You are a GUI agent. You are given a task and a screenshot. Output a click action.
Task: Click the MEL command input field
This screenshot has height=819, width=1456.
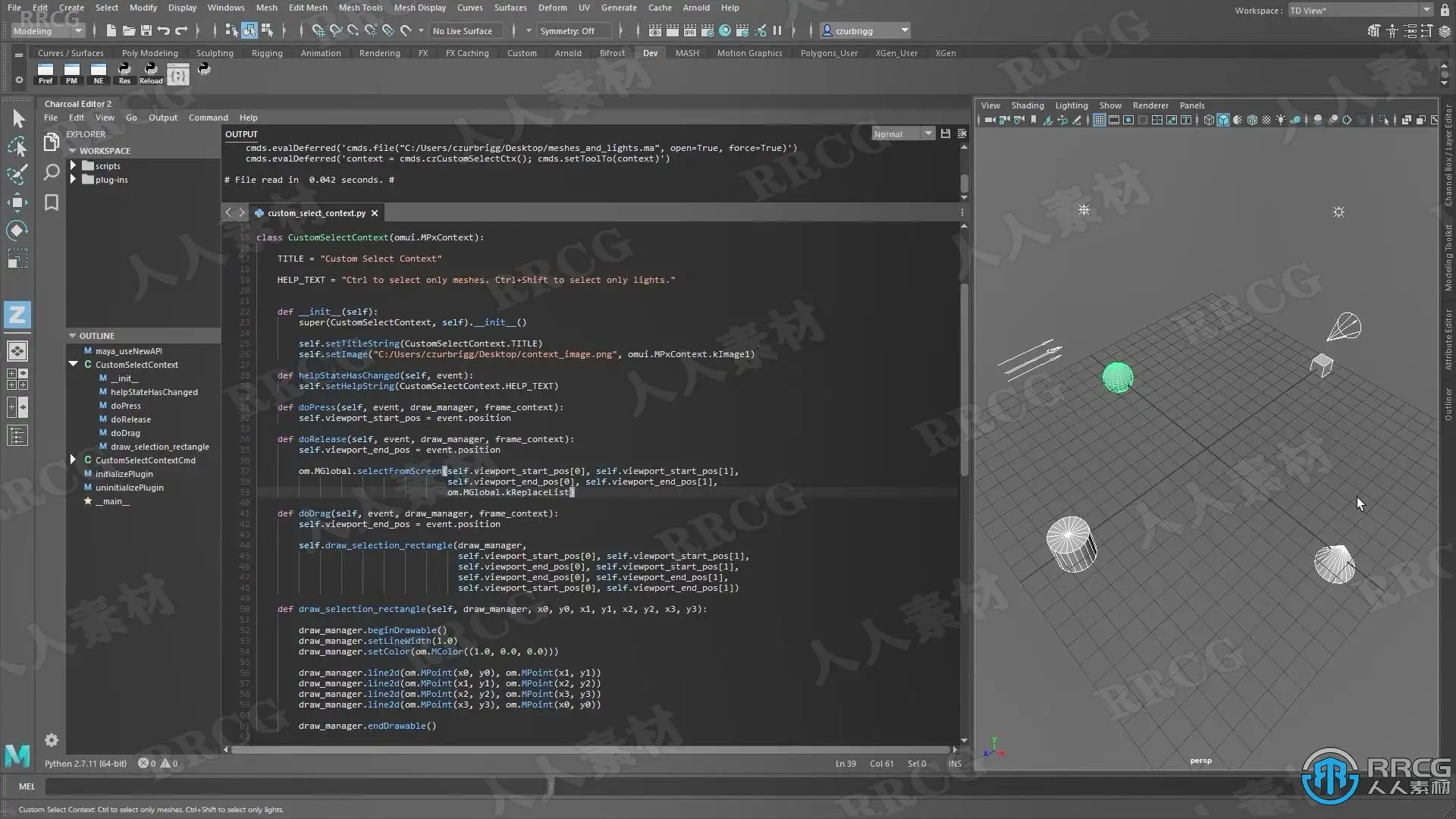[296, 786]
